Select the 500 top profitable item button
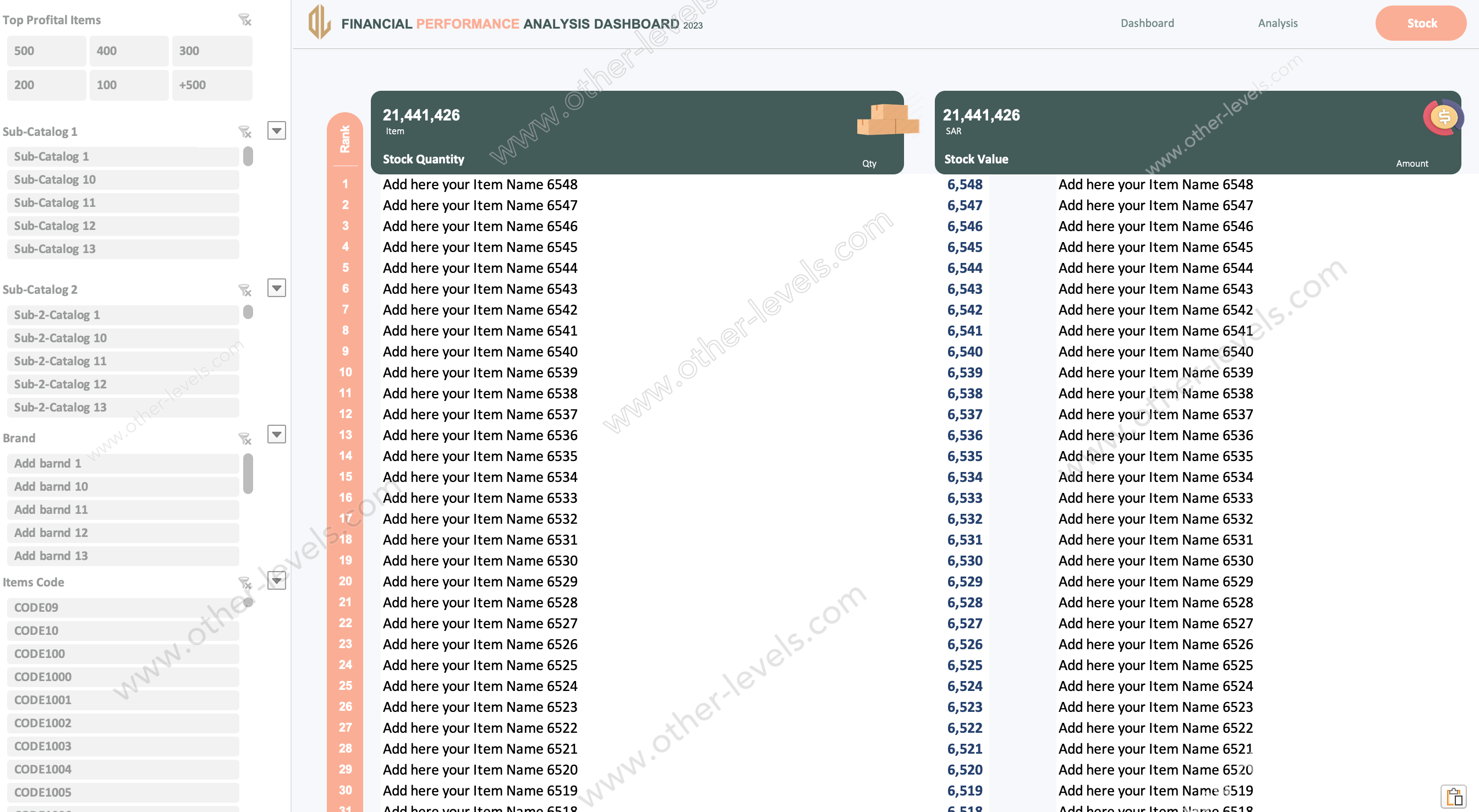Screen dimensions: 1479x812 pyautogui.click(x=45, y=50)
